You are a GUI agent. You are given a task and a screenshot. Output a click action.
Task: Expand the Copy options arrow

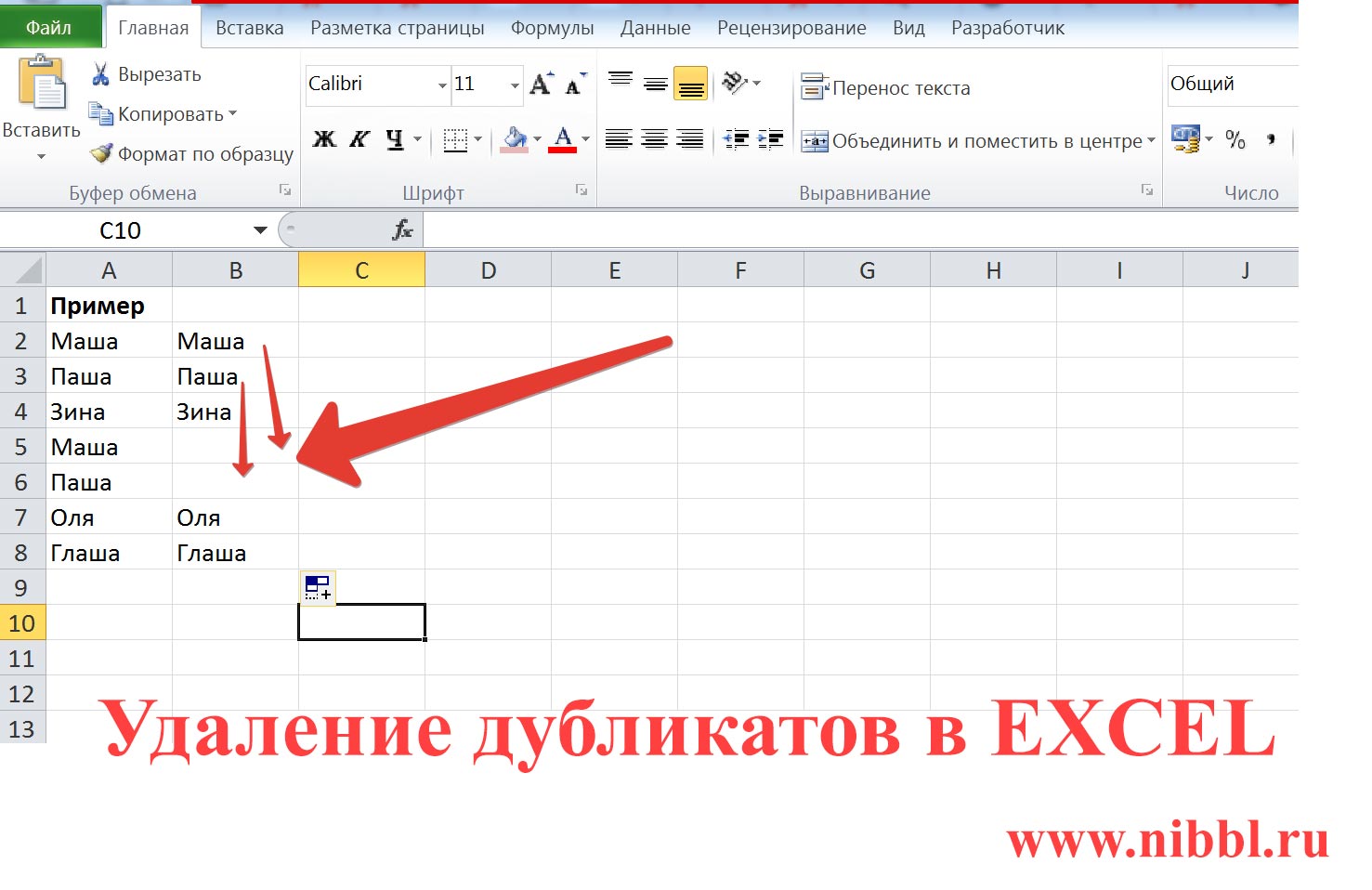click(232, 113)
